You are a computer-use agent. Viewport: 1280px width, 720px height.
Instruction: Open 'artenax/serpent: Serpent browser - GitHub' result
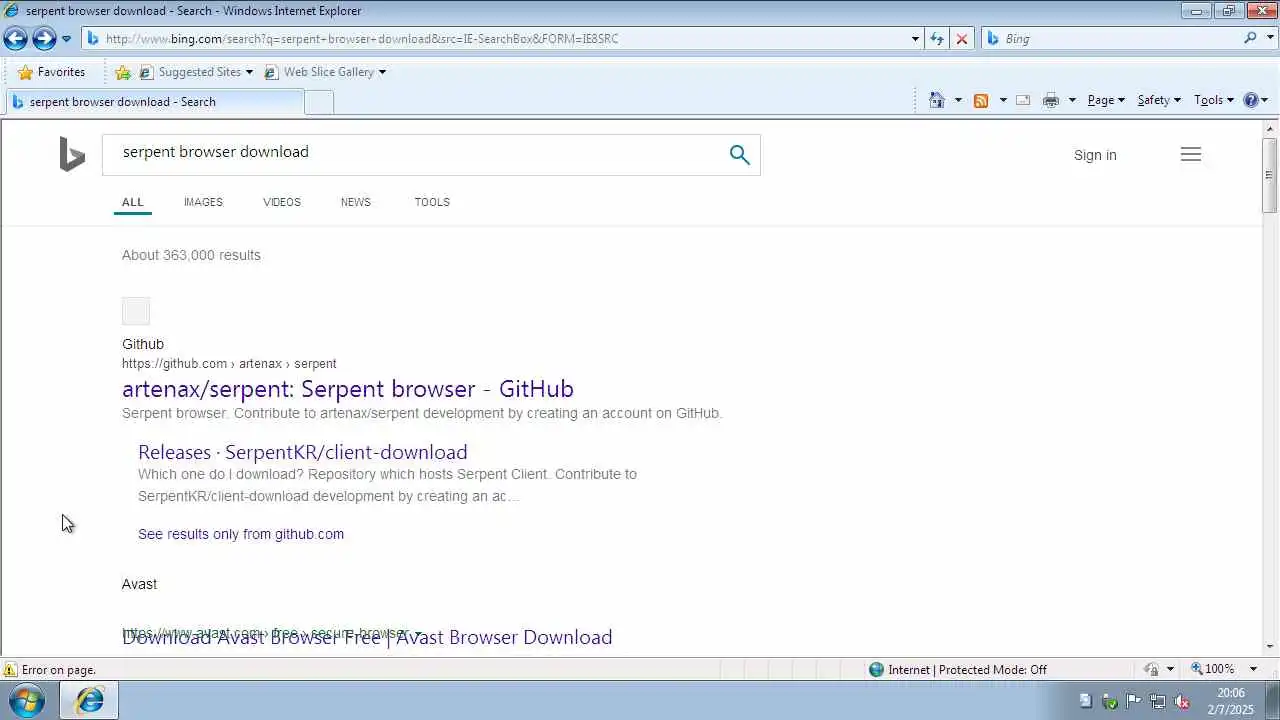pyautogui.click(x=348, y=389)
